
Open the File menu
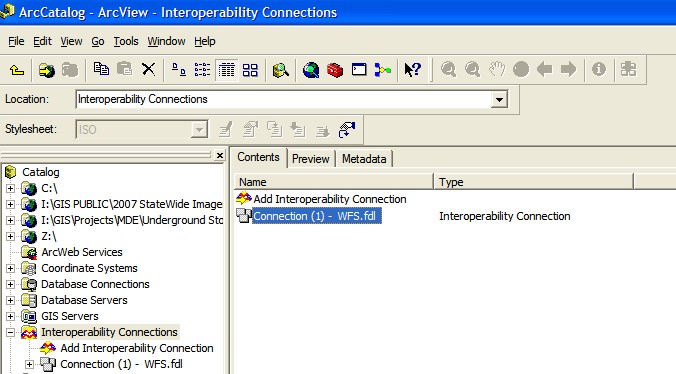click(x=16, y=41)
